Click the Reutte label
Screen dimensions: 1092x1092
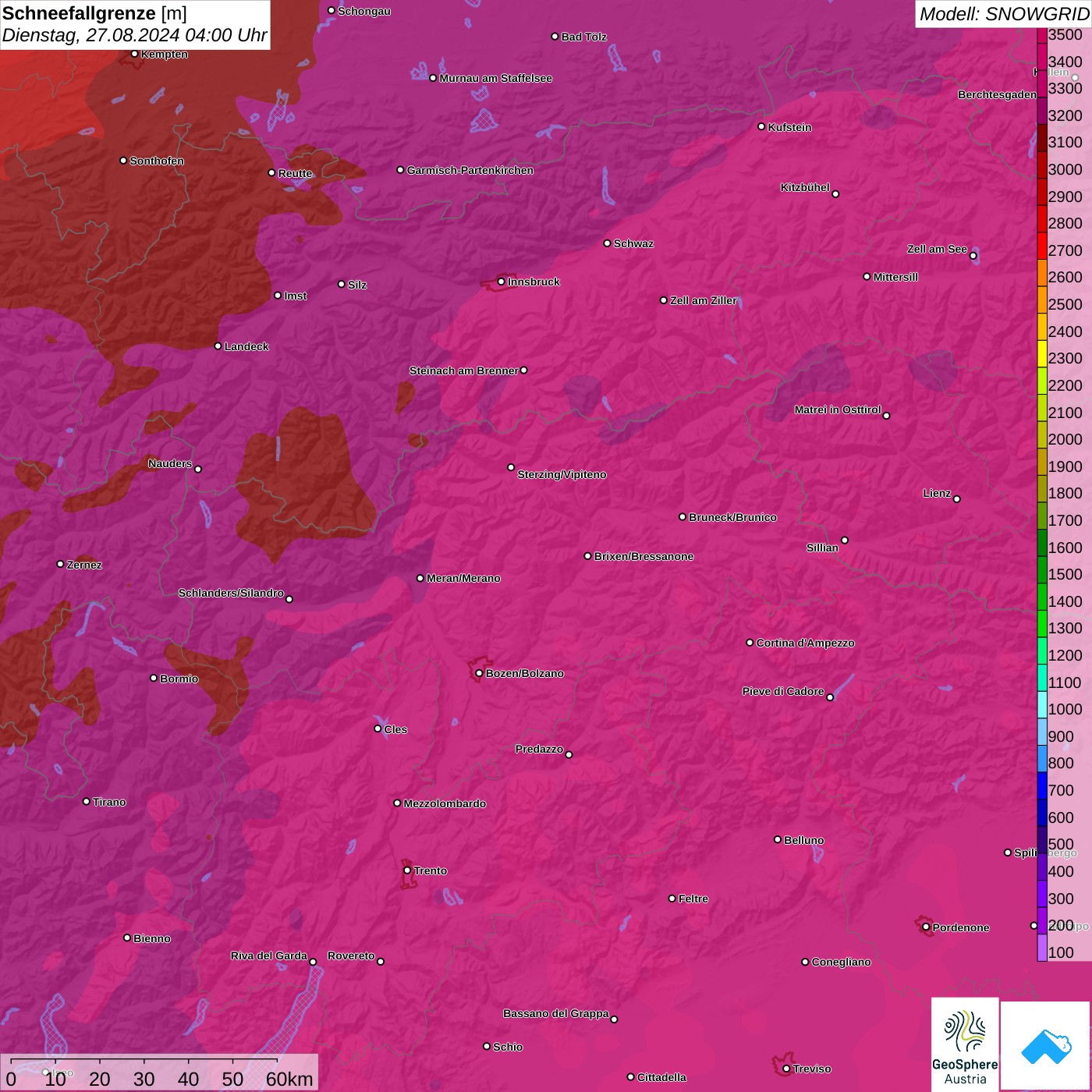pyautogui.click(x=295, y=173)
